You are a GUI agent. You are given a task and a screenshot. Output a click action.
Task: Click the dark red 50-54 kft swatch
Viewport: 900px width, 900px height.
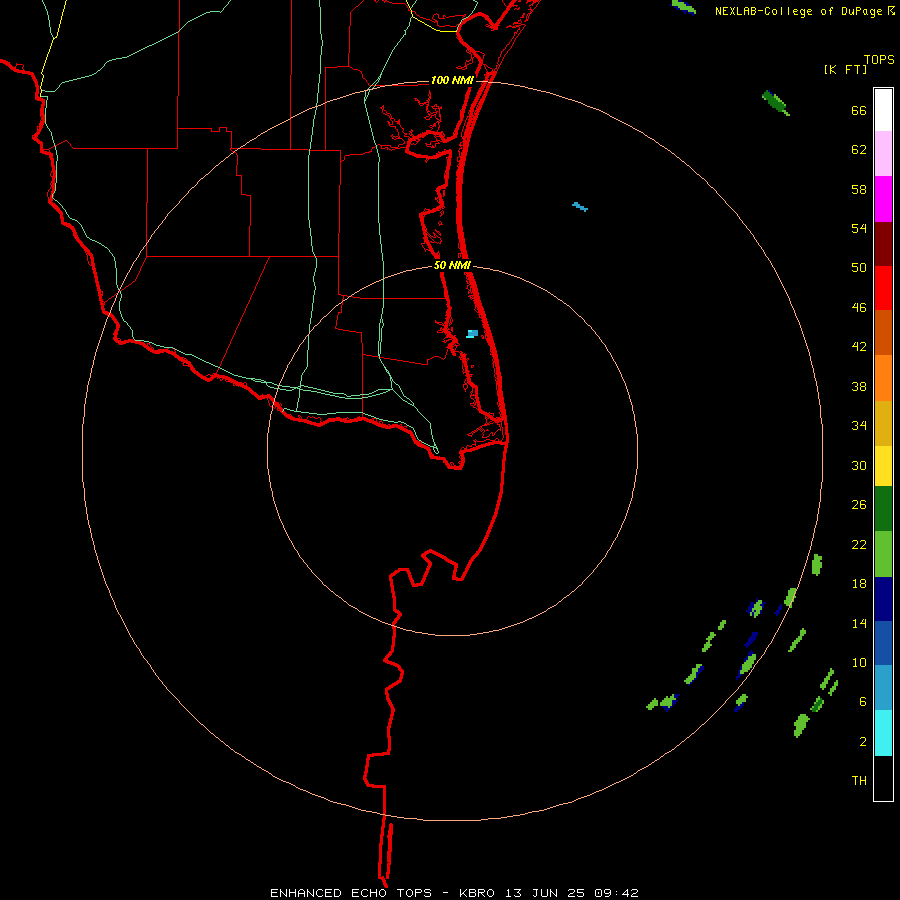pos(883,244)
